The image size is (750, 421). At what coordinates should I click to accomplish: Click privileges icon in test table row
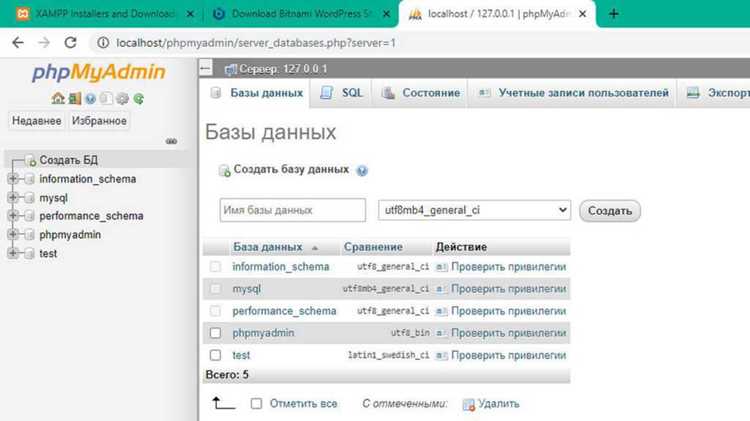441,355
